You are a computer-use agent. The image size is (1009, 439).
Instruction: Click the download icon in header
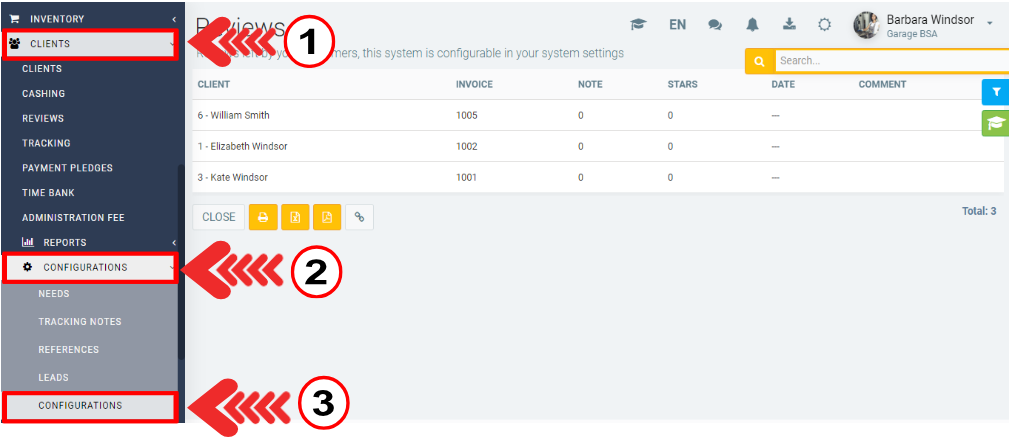788,24
